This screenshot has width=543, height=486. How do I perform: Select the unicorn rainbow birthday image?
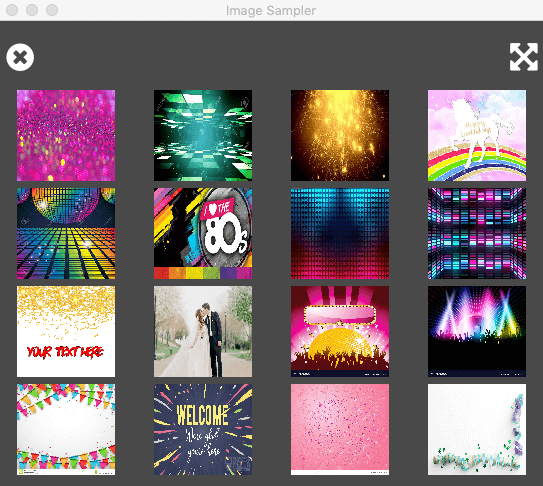[x=477, y=135]
